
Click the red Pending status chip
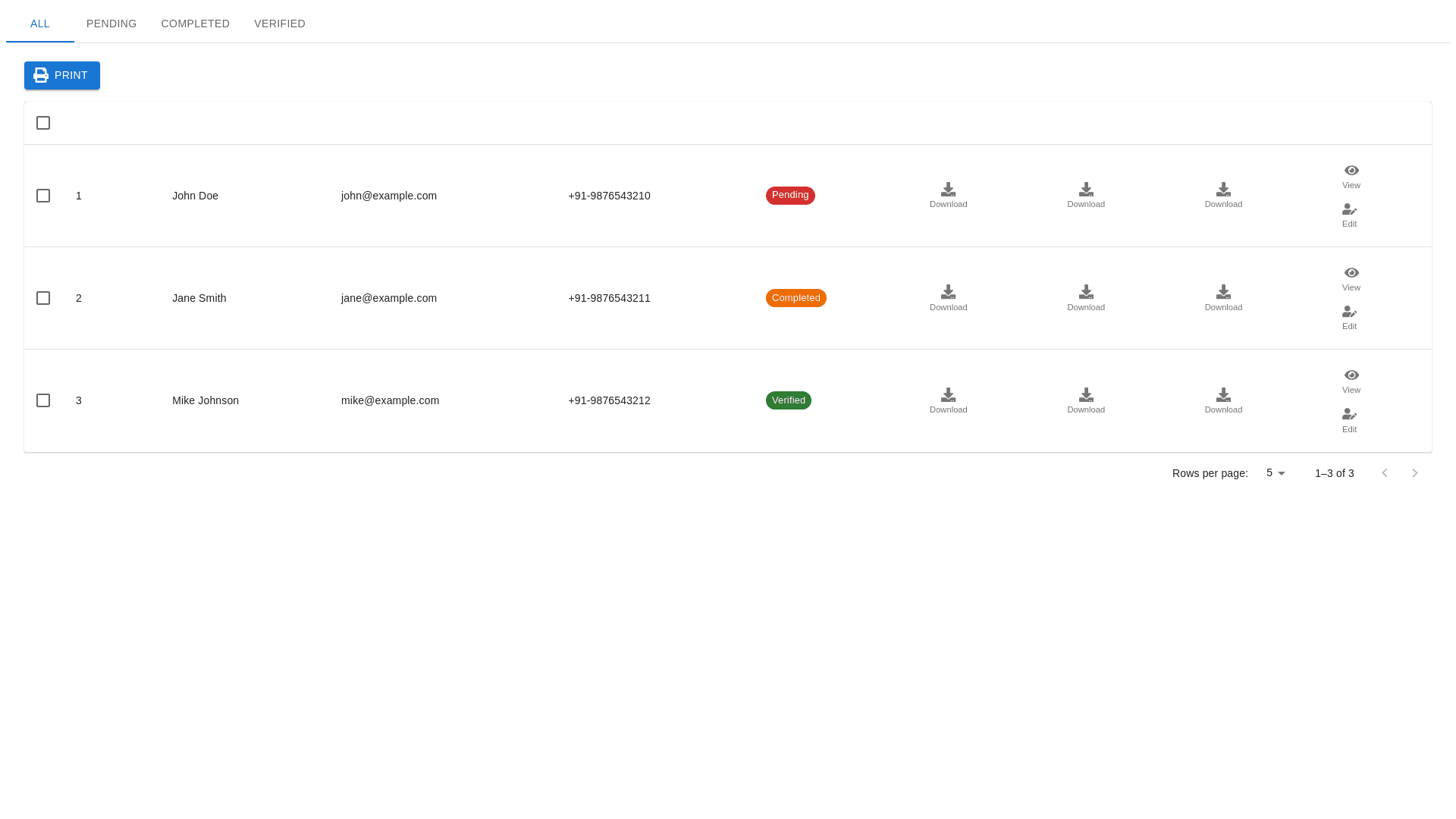coord(790,196)
